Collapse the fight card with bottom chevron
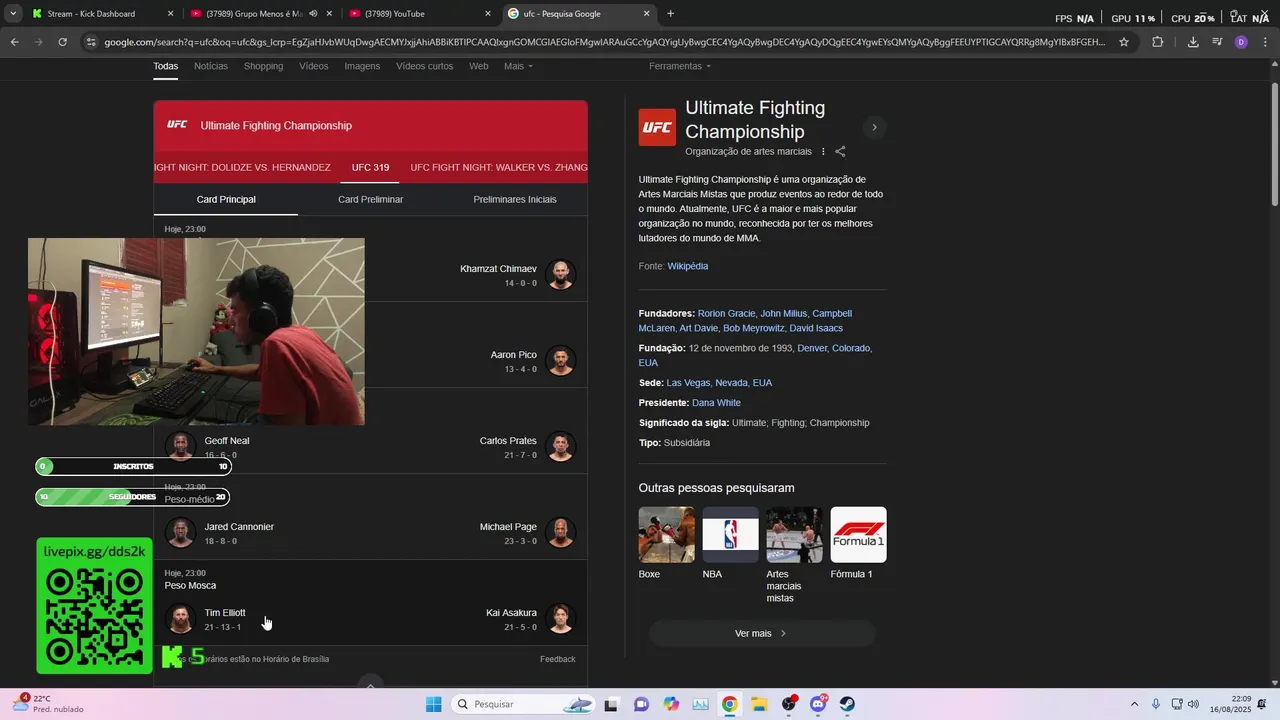The width and height of the screenshot is (1280, 720). [x=370, y=686]
